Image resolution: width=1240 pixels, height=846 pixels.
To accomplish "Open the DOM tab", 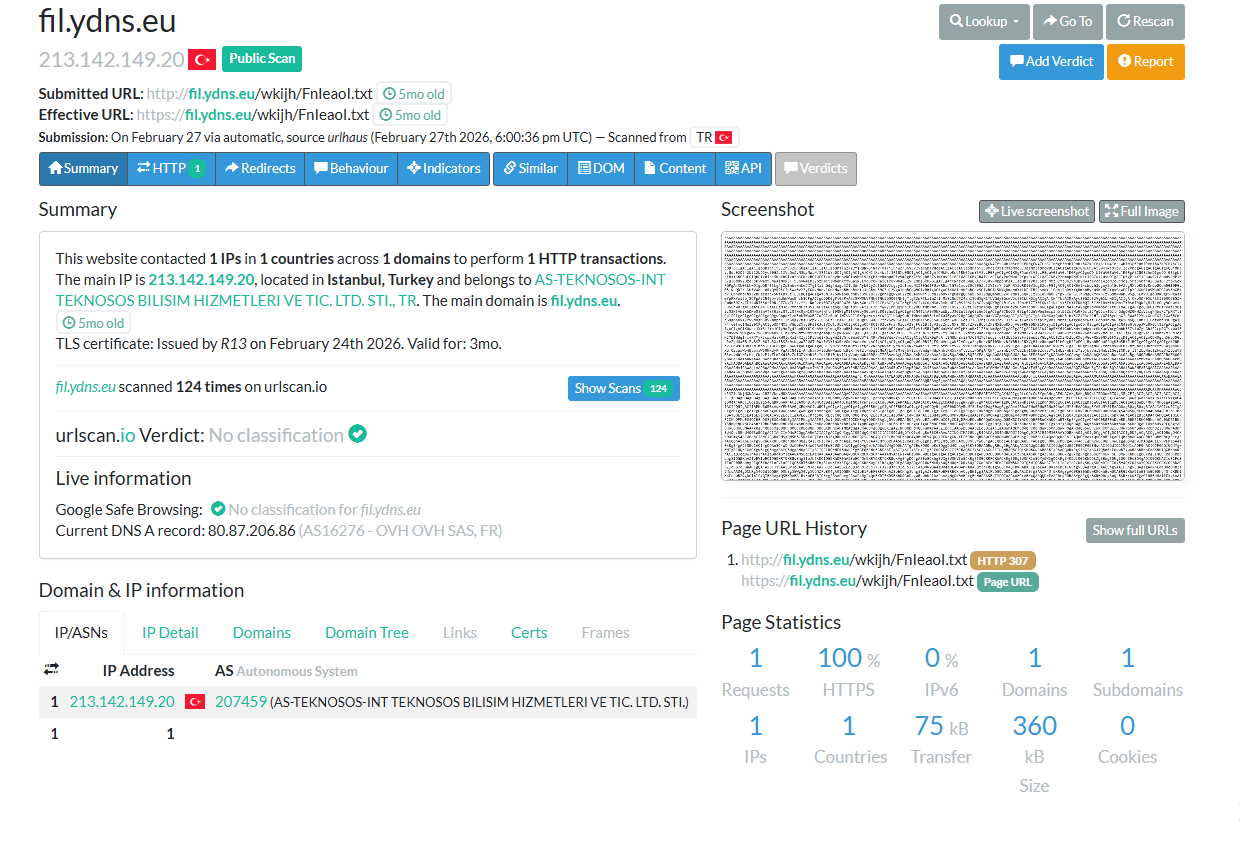I will point(601,168).
